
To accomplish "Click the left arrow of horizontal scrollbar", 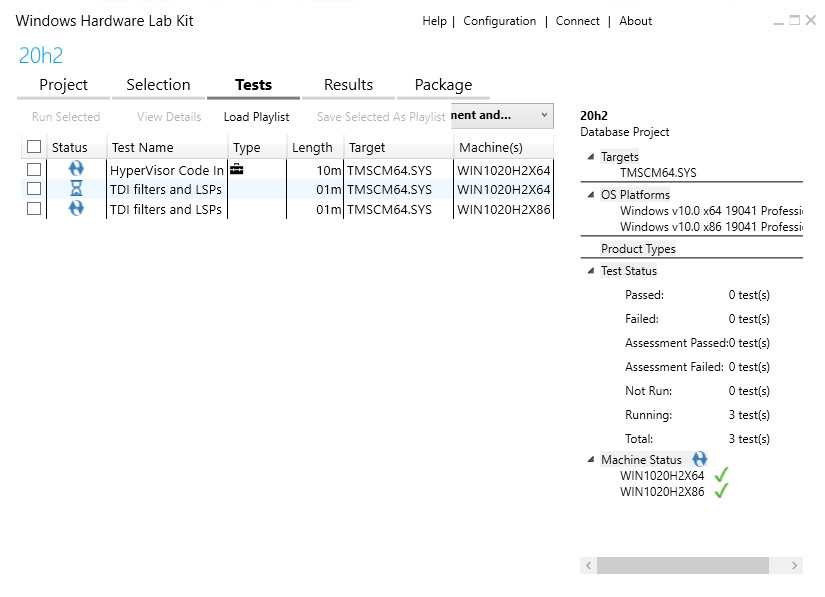I will [589, 565].
